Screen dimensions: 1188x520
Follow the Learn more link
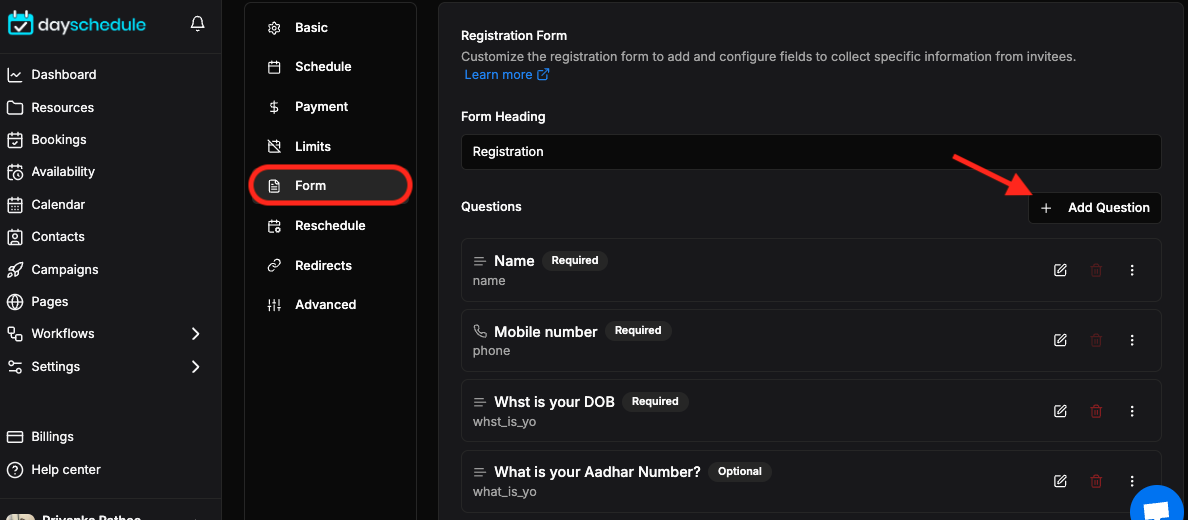pos(506,74)
